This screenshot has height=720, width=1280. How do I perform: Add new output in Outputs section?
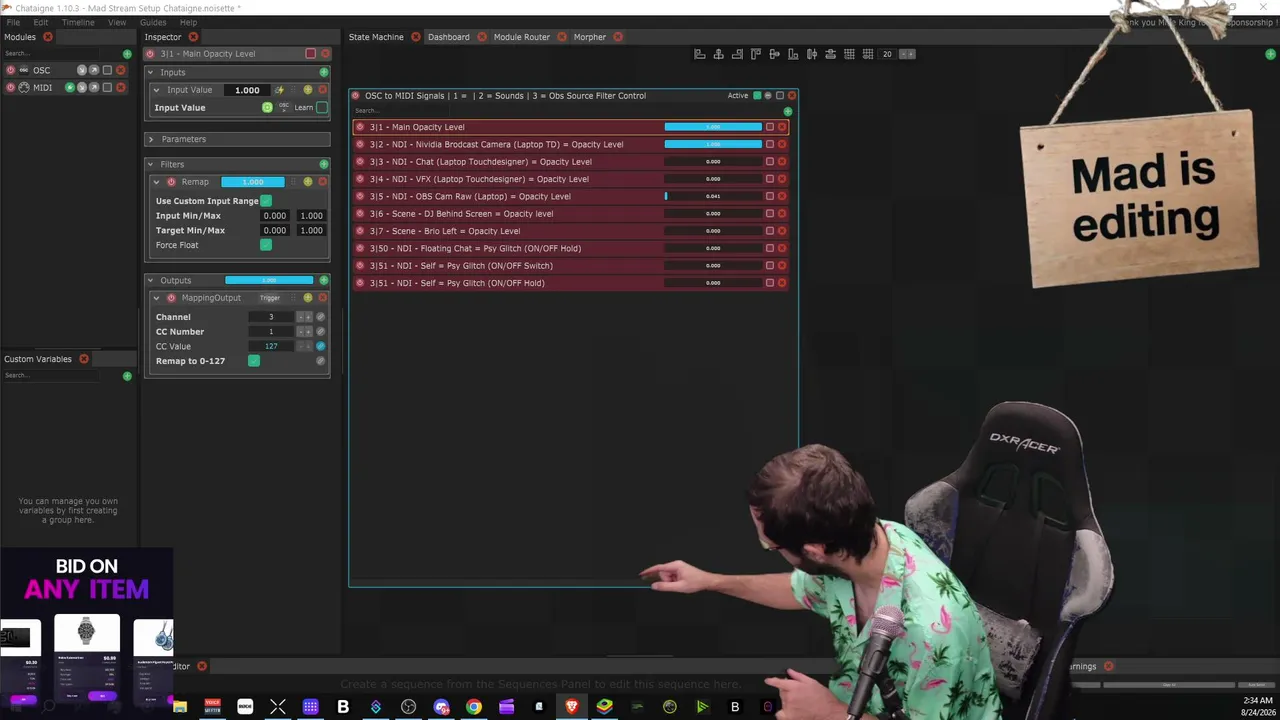(324, 280)
